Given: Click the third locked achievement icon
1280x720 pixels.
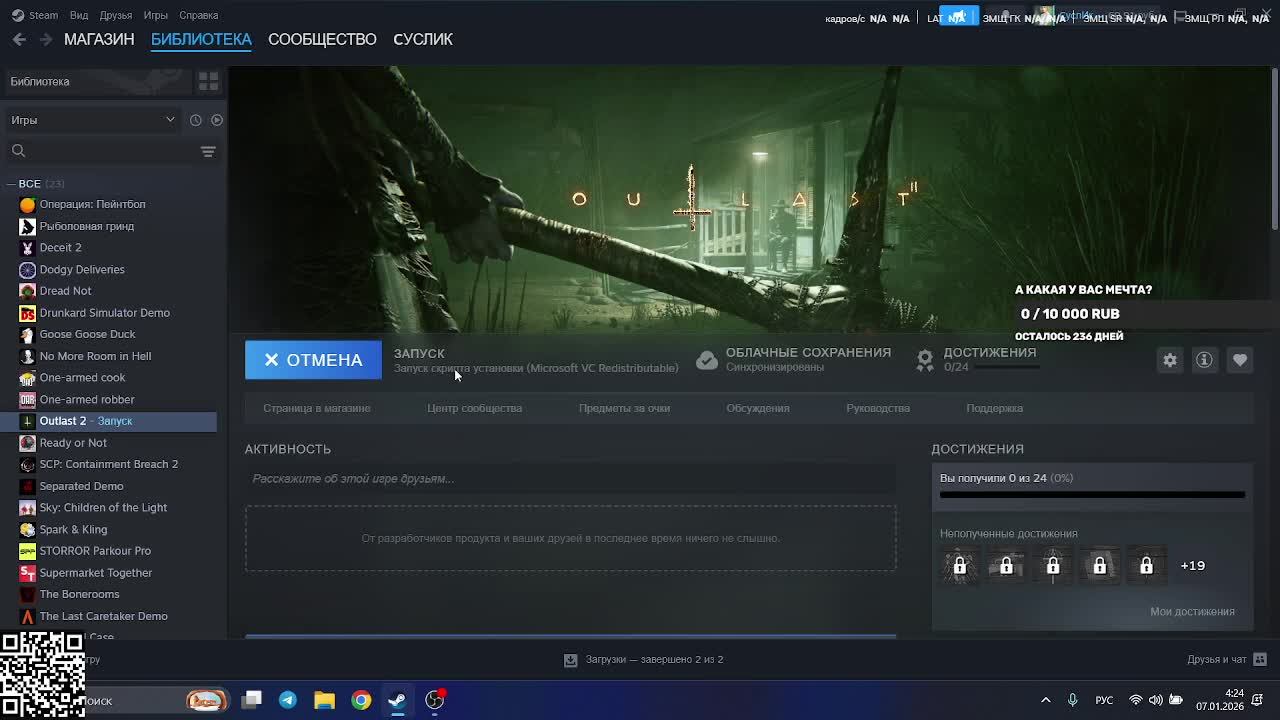Looking at the screenshot, I should (x=1053, y=566).
